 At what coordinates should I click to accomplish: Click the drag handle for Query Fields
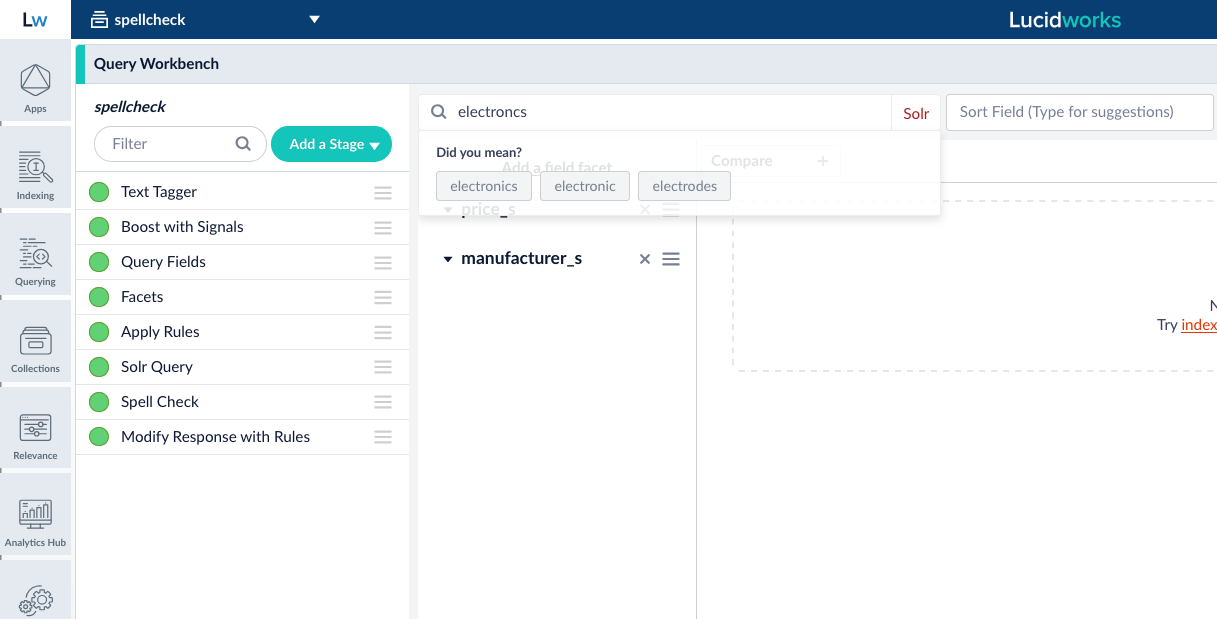point(383,262)
